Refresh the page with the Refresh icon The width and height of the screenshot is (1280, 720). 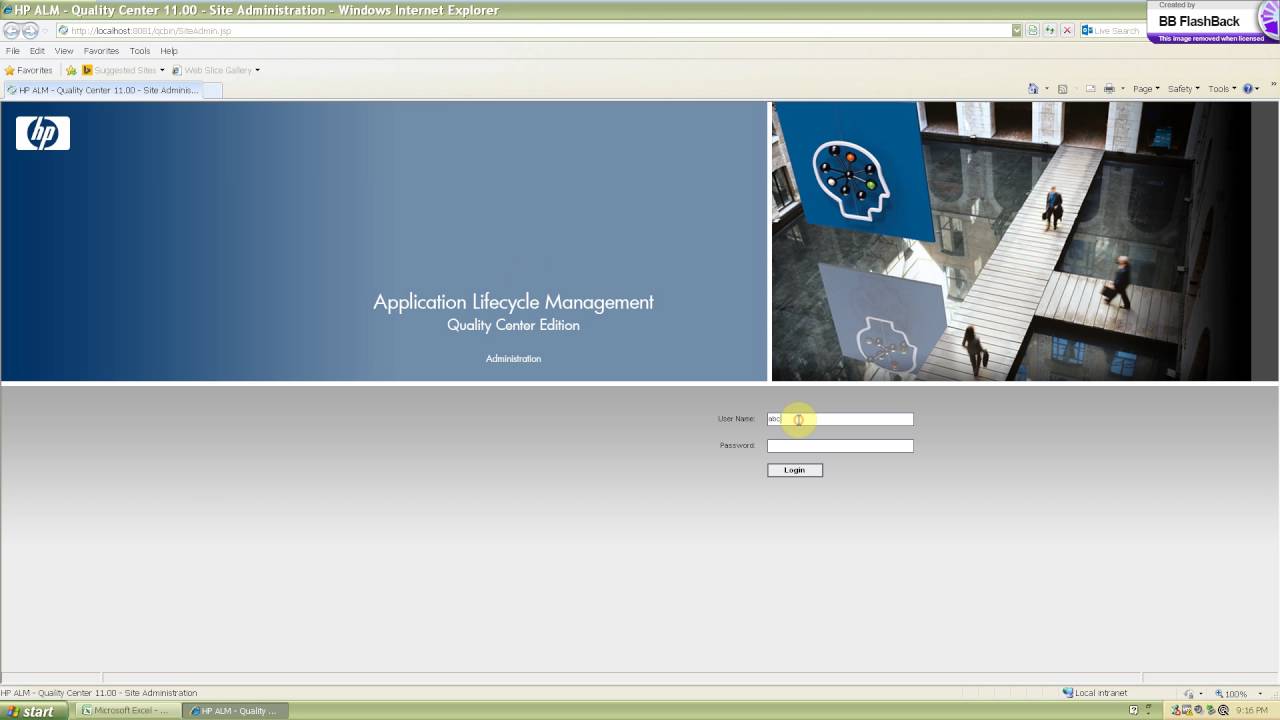click(x=1050, y=31)
